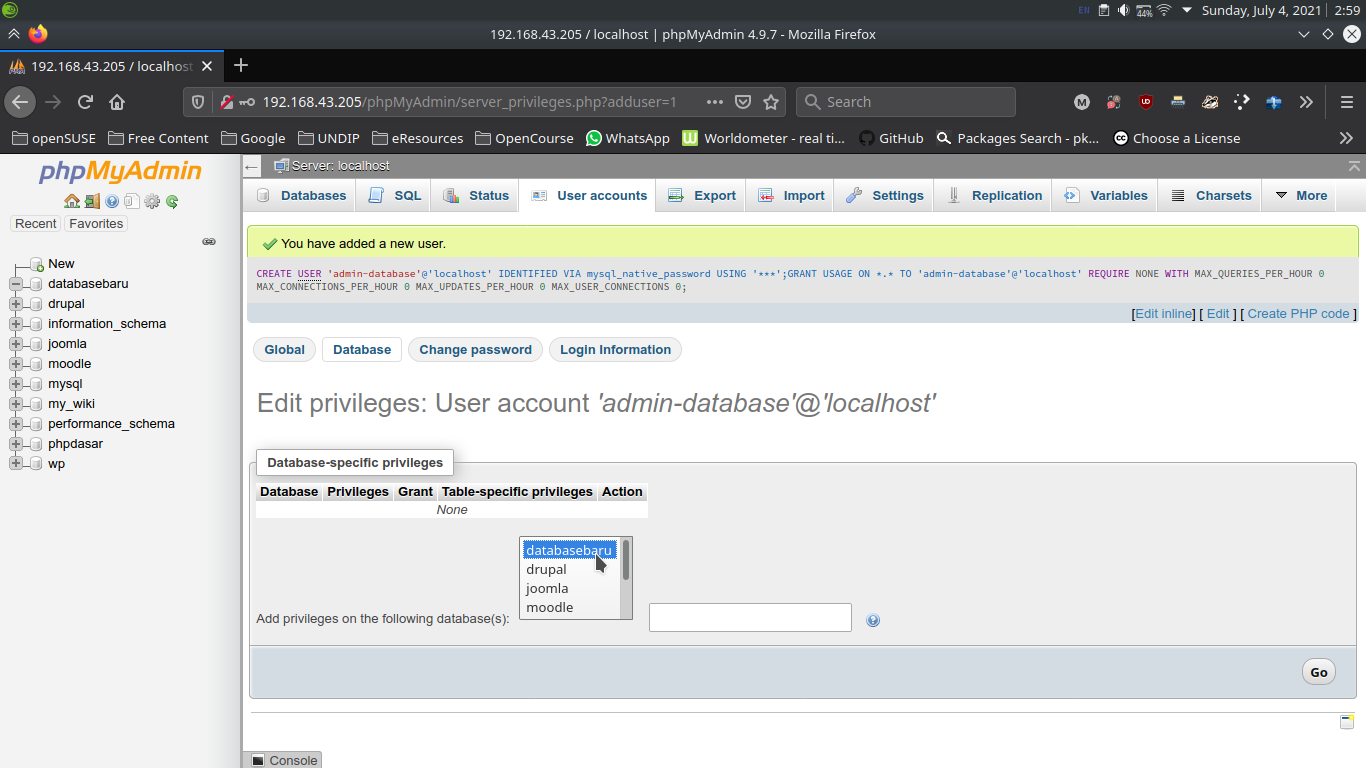Open the Change password sub-tab
Screen dimensions: 1366x768
click(475, 350)
